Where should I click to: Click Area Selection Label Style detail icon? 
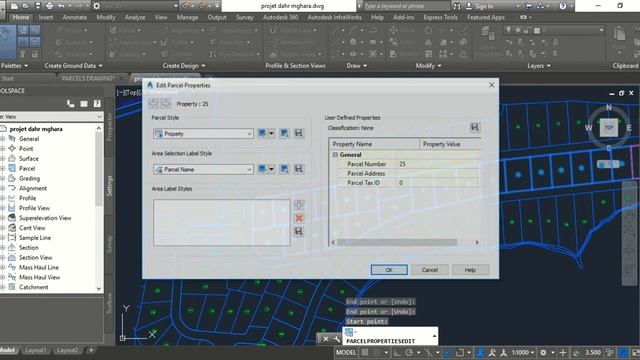[299, 169]
